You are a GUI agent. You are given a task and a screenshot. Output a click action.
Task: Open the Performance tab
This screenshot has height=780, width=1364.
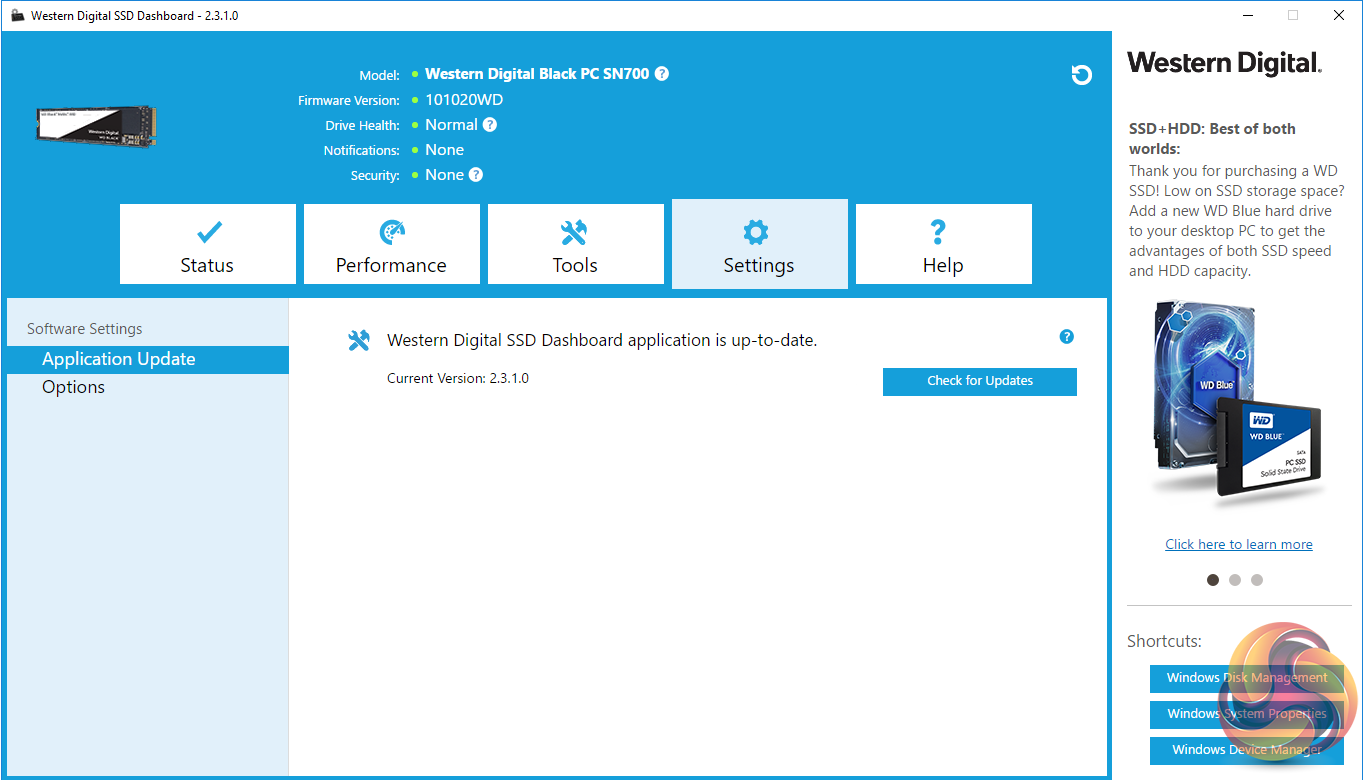pos(392,245)
